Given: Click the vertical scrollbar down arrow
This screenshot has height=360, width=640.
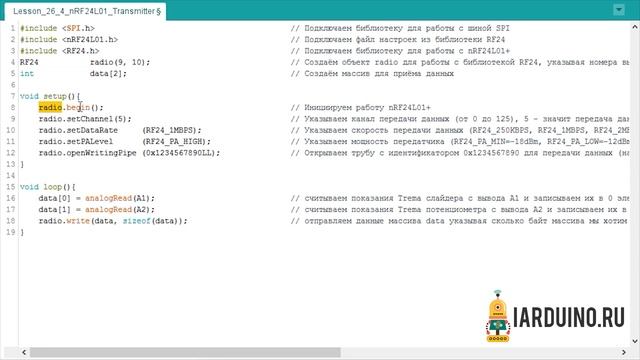Looking at the screenshot, I should (635, 341).
